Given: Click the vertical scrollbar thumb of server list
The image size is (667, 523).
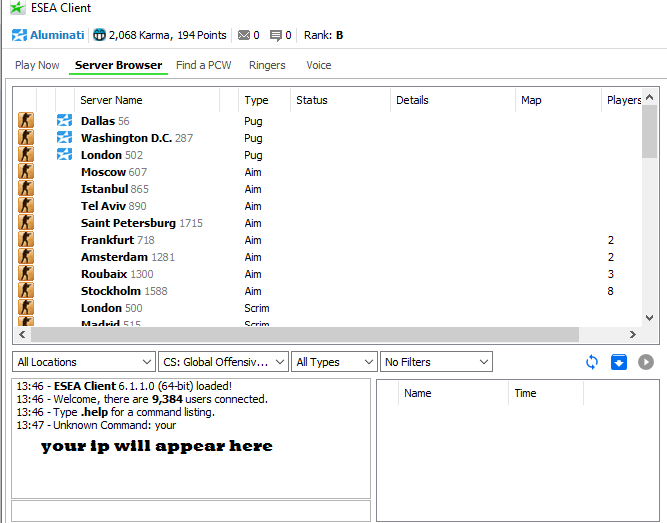Looking at the screenshot, I should pos(650,131).
